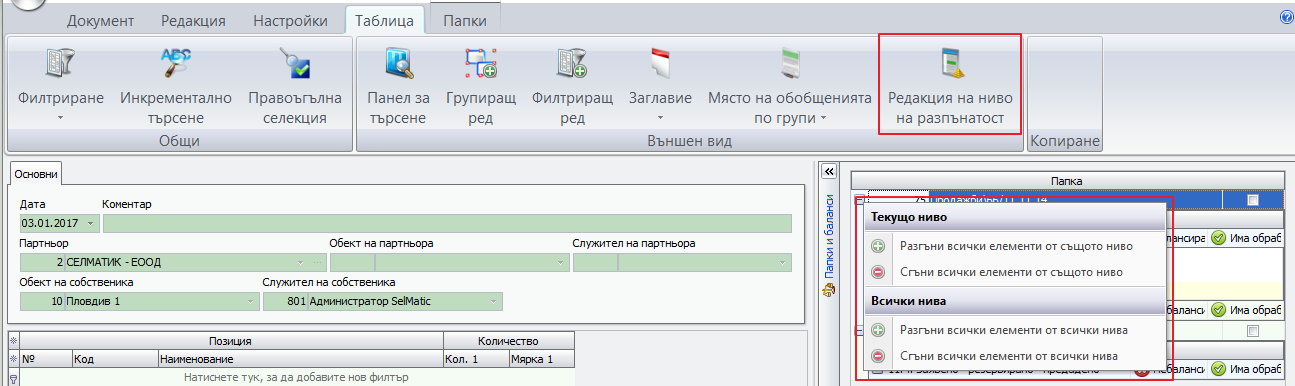This screenshot has height=386, width=1295.
Task: Open the Служител на партньора dropdown
Action: [x=781, y=263]
